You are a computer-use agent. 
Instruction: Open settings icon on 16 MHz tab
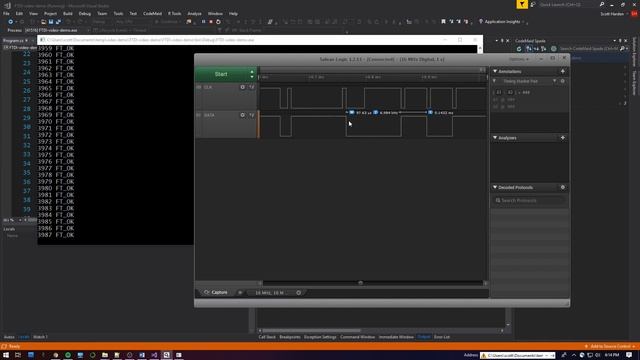click(x=298, y=293)
